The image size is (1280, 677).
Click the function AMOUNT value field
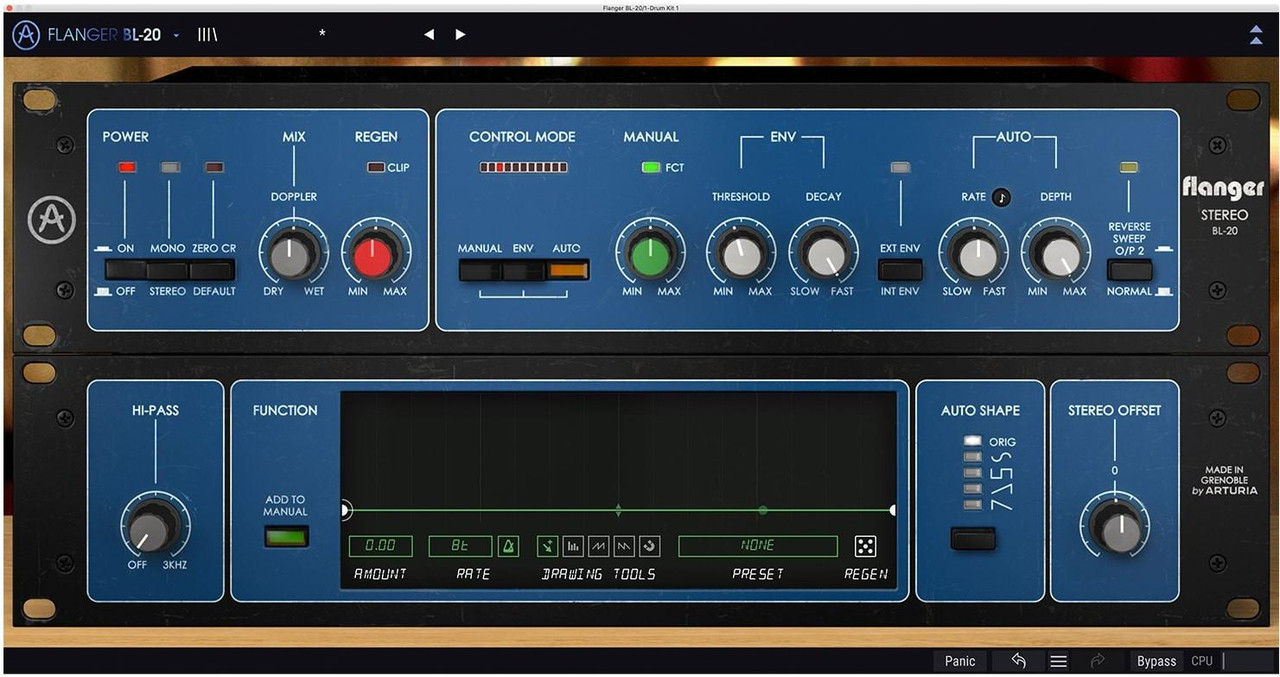380,546
